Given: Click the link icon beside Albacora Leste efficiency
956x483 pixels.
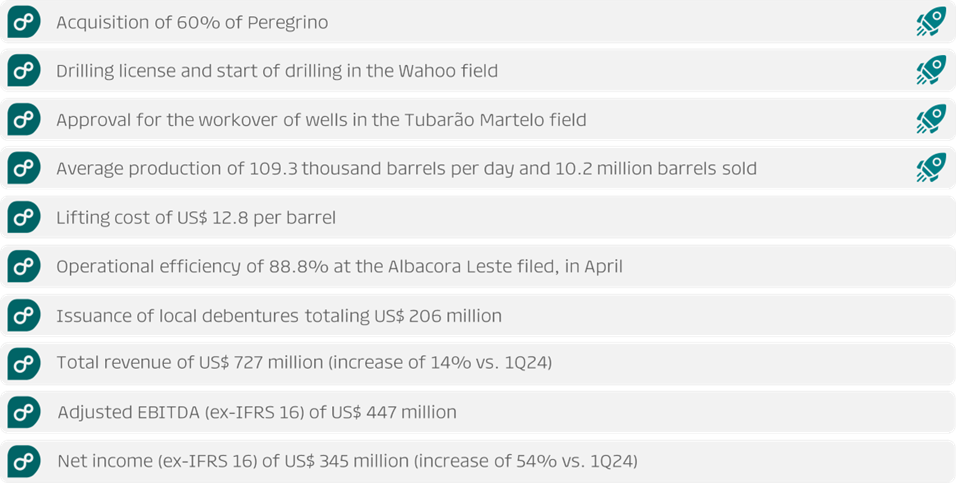Looking at the screenshot, I should pyautogui.click(x=24, y=266).
